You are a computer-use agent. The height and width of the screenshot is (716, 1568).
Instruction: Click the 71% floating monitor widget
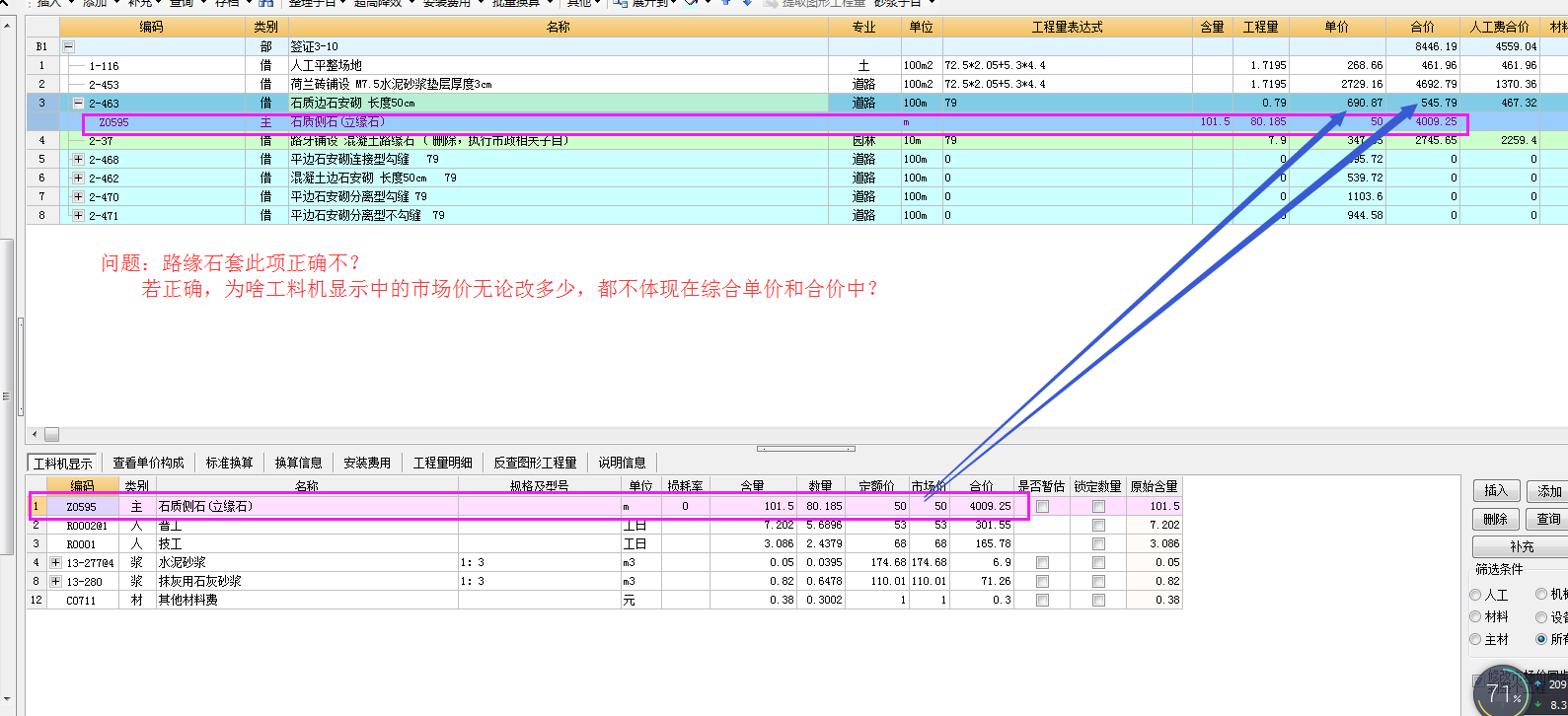pyautogui.click(x=1503, y=693)
